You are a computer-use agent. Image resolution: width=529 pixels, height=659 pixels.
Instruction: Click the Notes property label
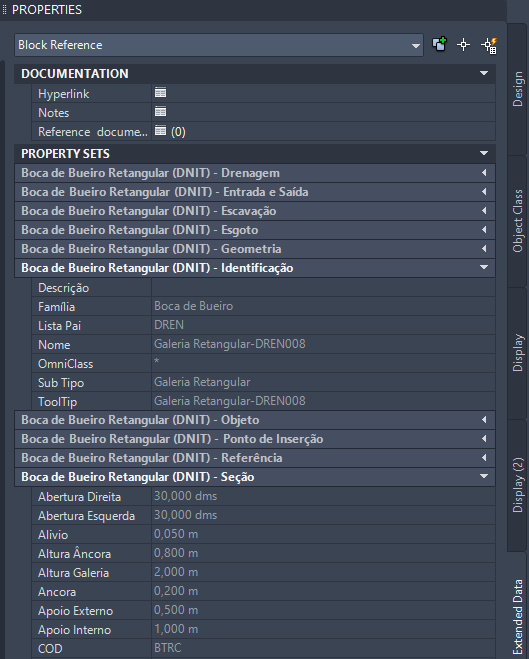click(x=54, y=113)
